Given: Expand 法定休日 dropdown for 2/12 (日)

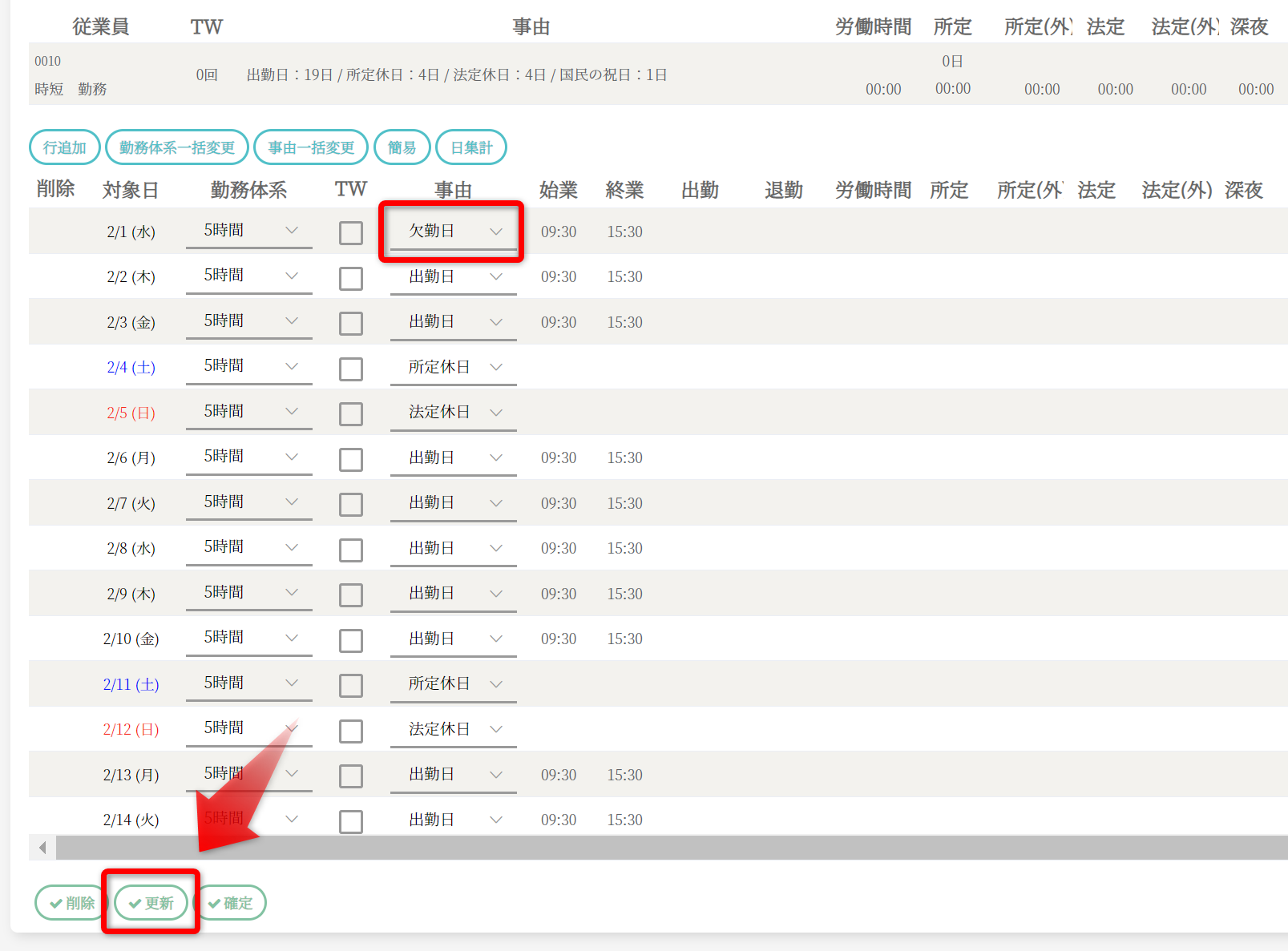Looking at the screenshot, I should click(453, 729).
